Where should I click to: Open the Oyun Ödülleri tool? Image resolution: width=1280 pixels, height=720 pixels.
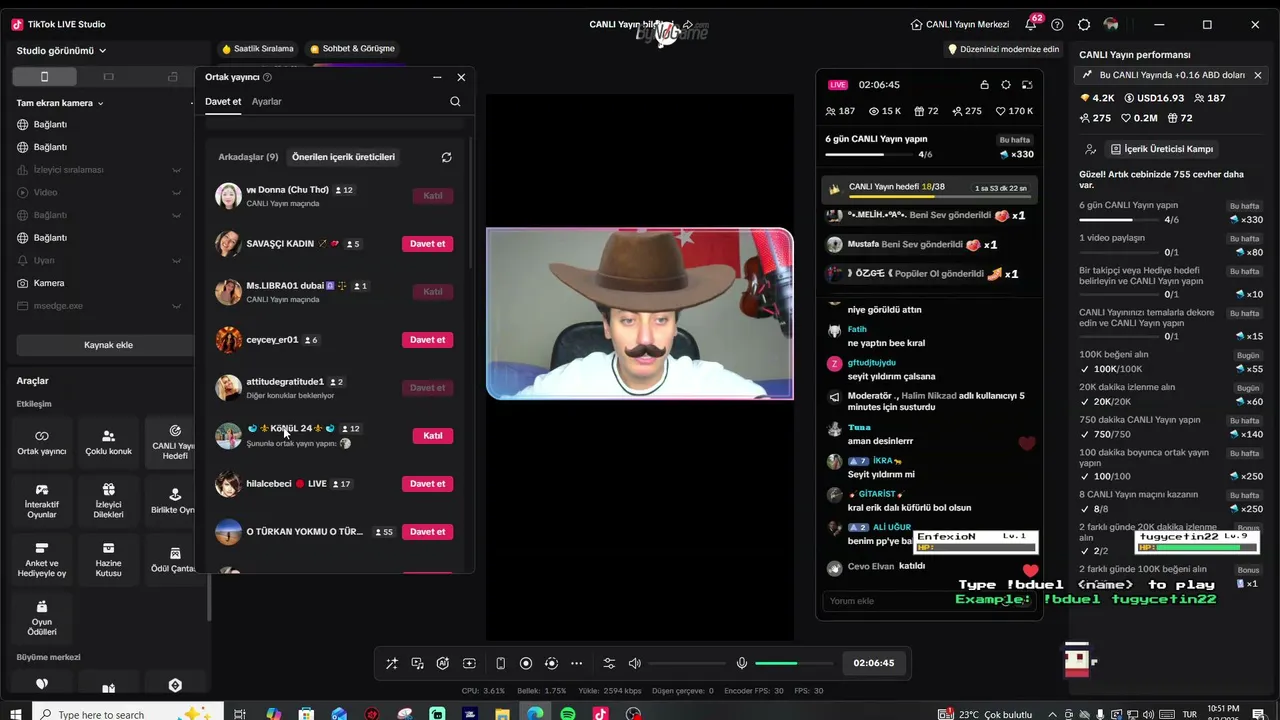pyautogui.click(x=42, y=617)
